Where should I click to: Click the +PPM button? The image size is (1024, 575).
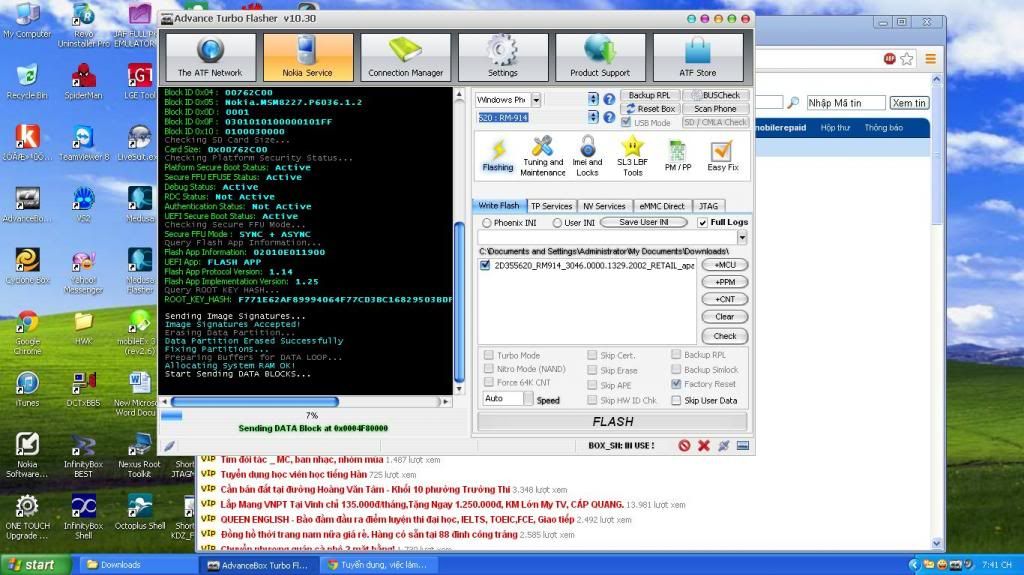(x=725, y=282)
